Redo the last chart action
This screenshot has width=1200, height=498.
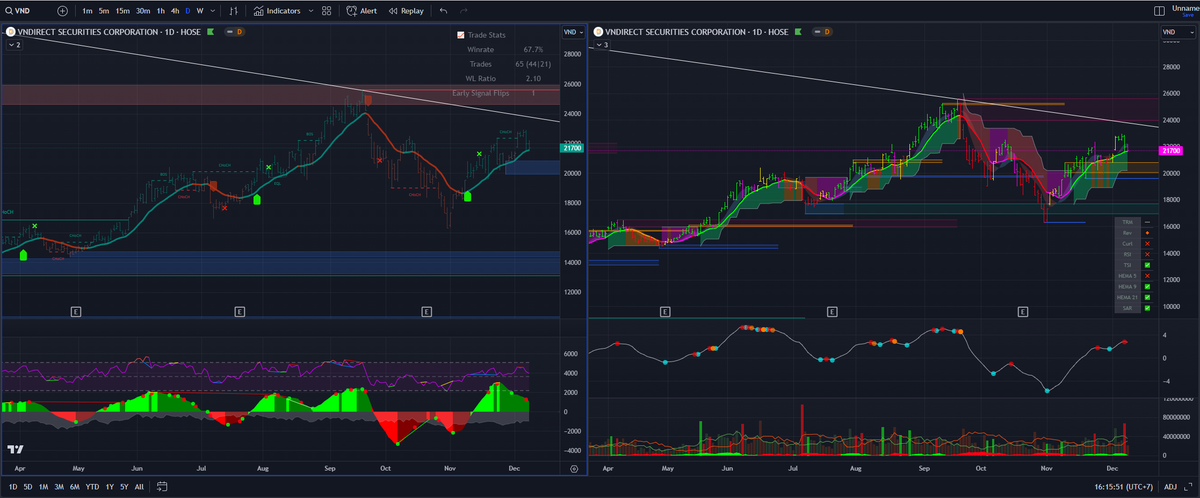[x=466, y=10]
